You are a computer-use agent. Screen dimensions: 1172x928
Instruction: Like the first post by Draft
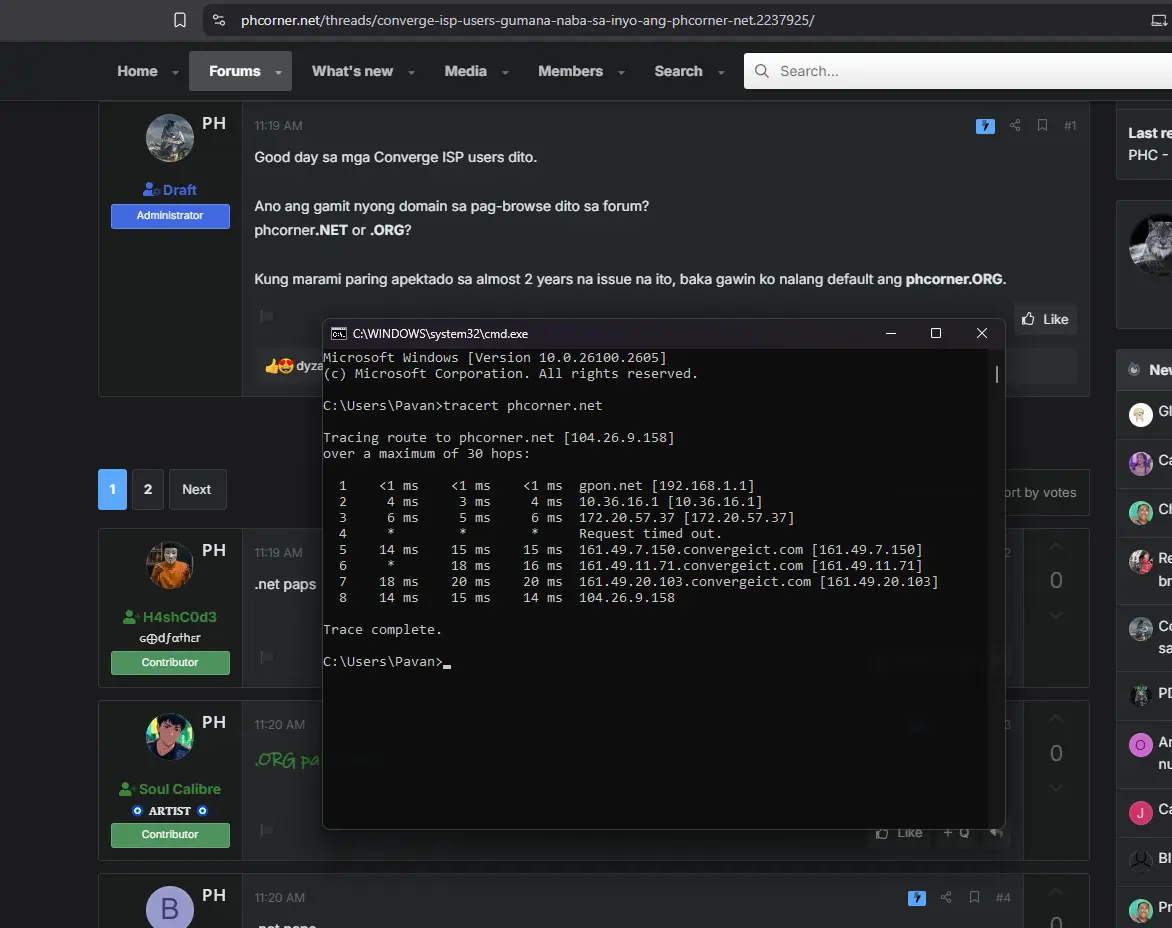click(1045, 319)
